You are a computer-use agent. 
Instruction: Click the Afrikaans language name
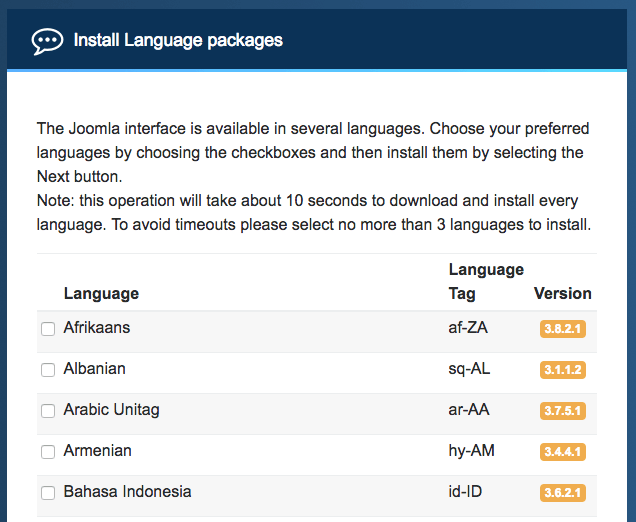97,328
